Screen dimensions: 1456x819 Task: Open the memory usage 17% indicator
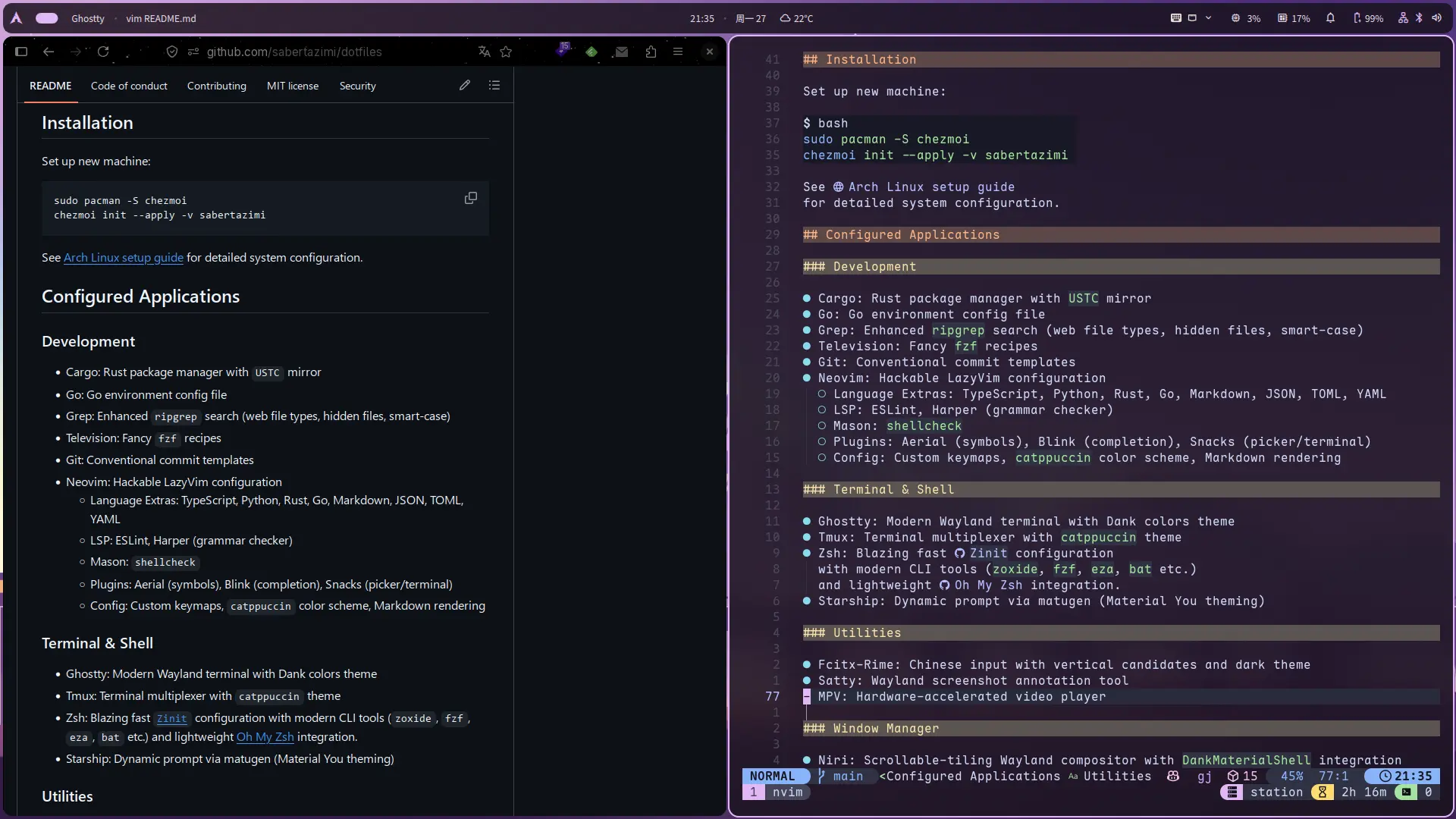(x=1294, y=18)
